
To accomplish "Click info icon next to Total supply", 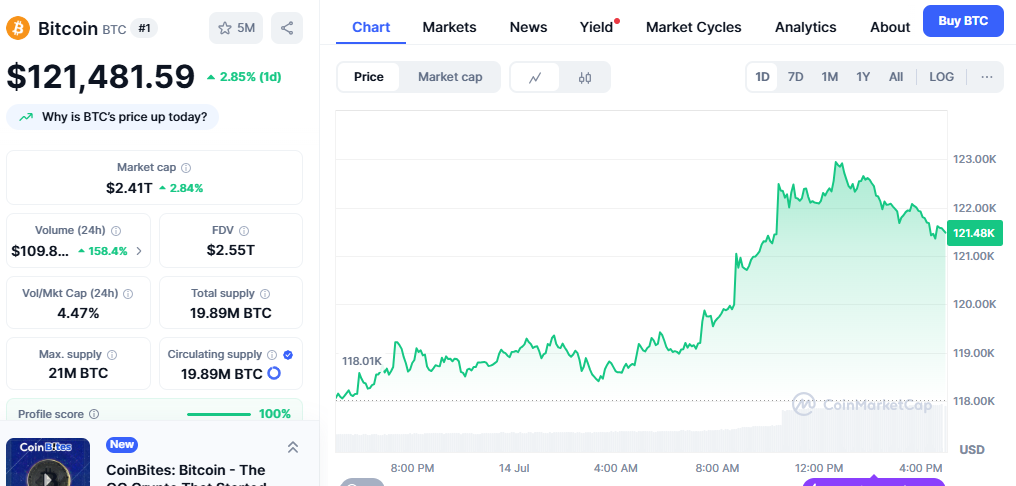I will pyautogui.click(x=265, y=294).
